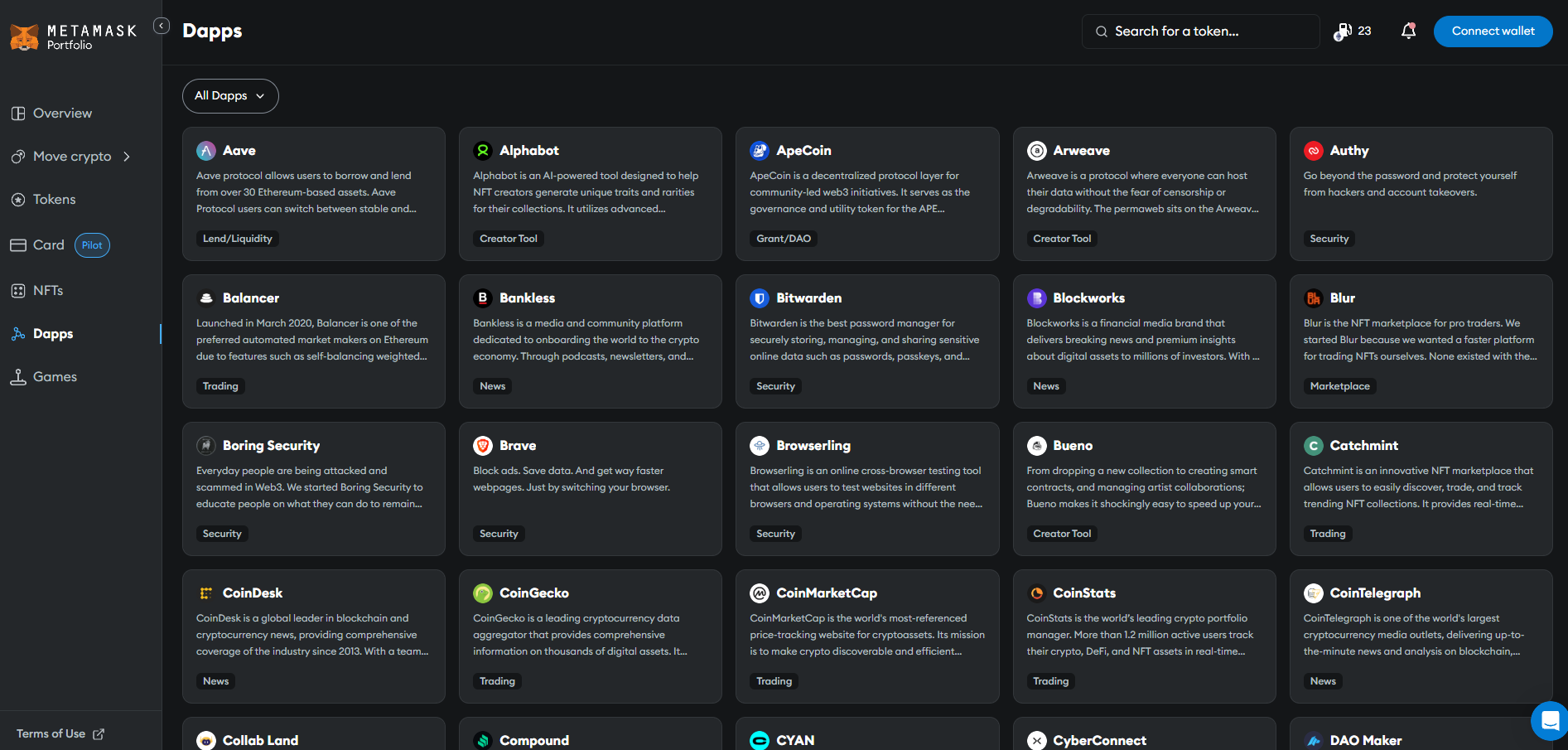Open the Bankless dapp card title

pos(527,298)
